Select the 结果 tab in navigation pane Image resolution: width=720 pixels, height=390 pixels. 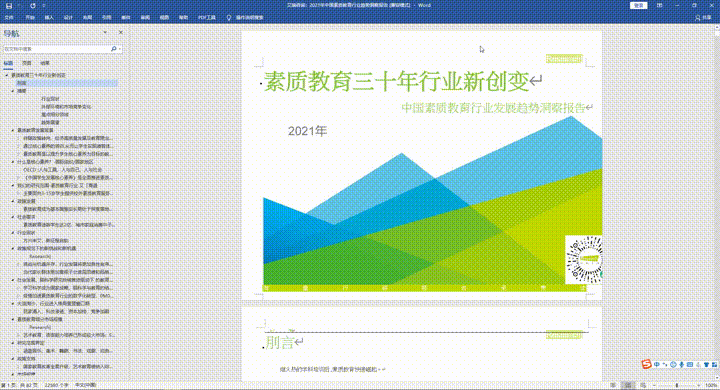point(45,63)
